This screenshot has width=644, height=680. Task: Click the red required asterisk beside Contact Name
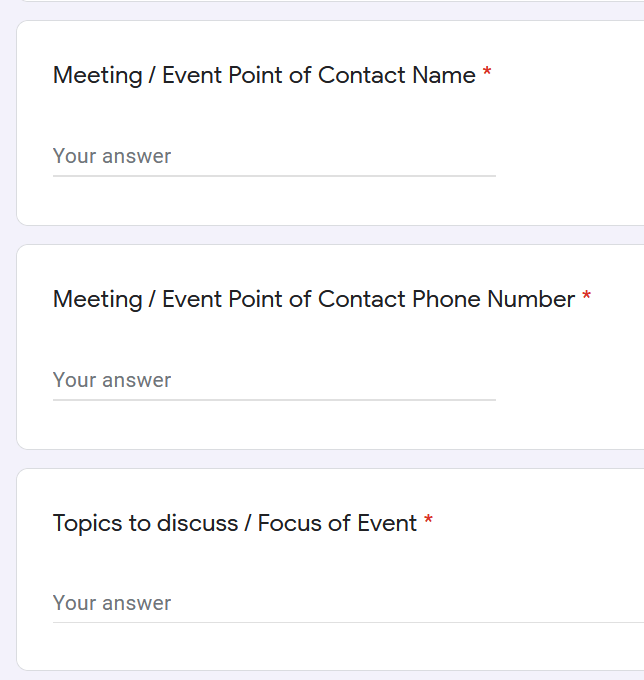point(487,72)
